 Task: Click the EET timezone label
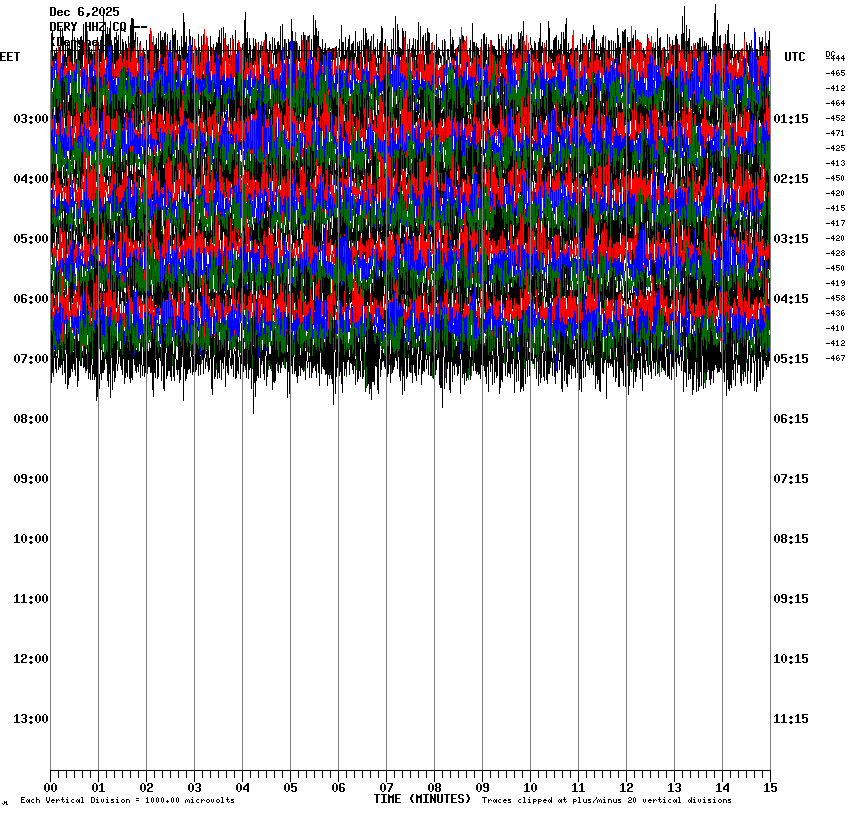[10, 57]
